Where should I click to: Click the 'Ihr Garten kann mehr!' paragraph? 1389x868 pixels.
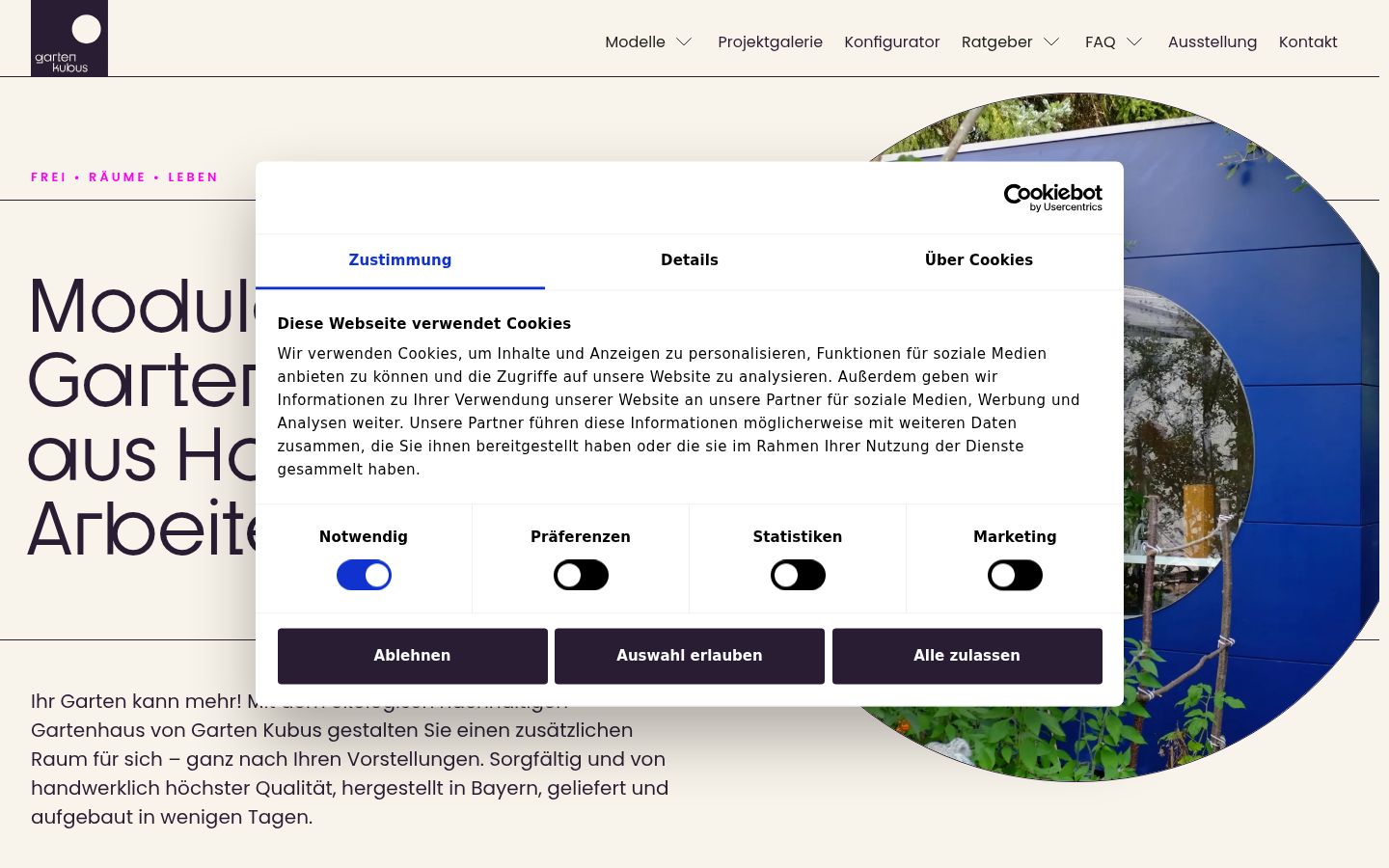pyautogui.click(x=349, y=759)
